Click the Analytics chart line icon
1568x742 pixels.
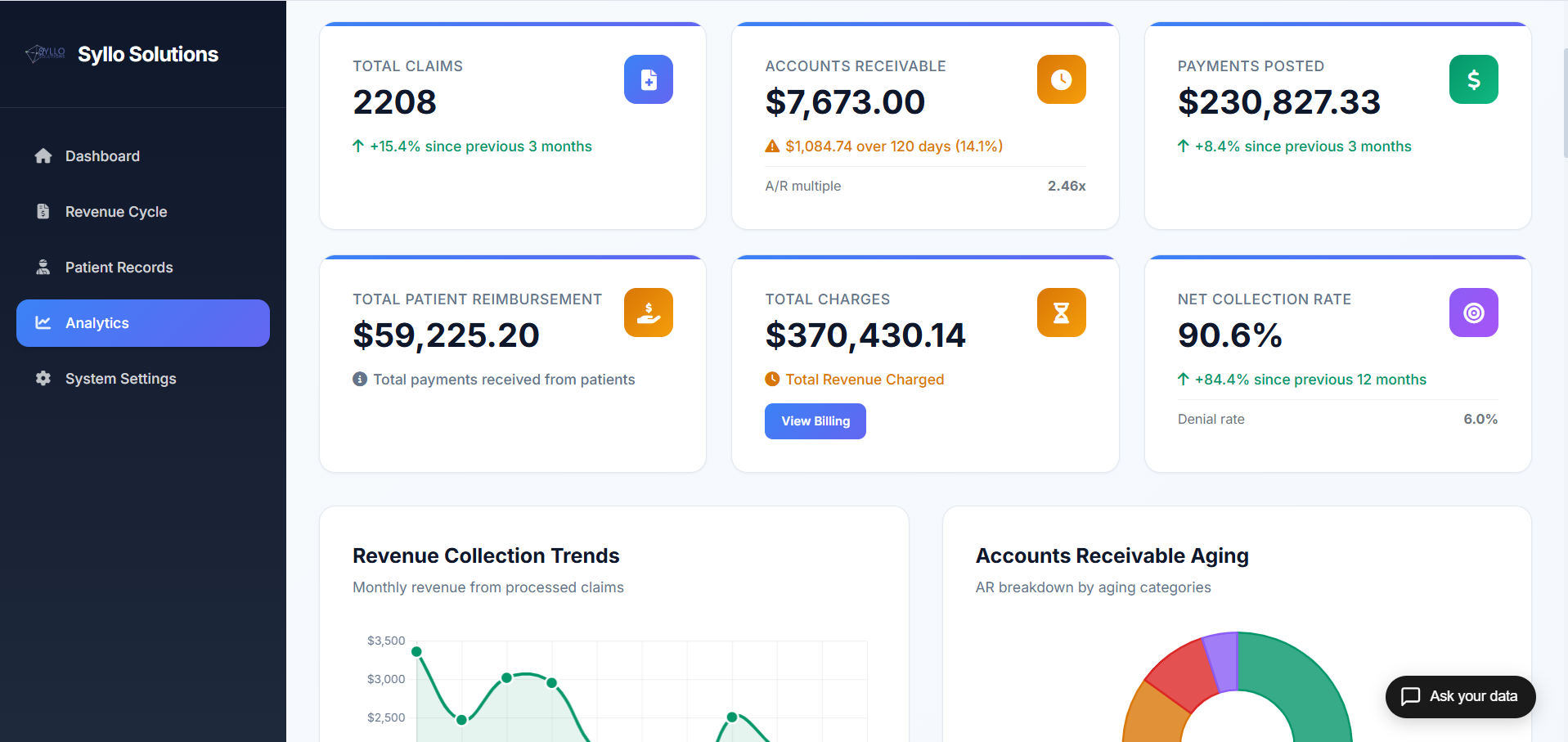[43, 323]
